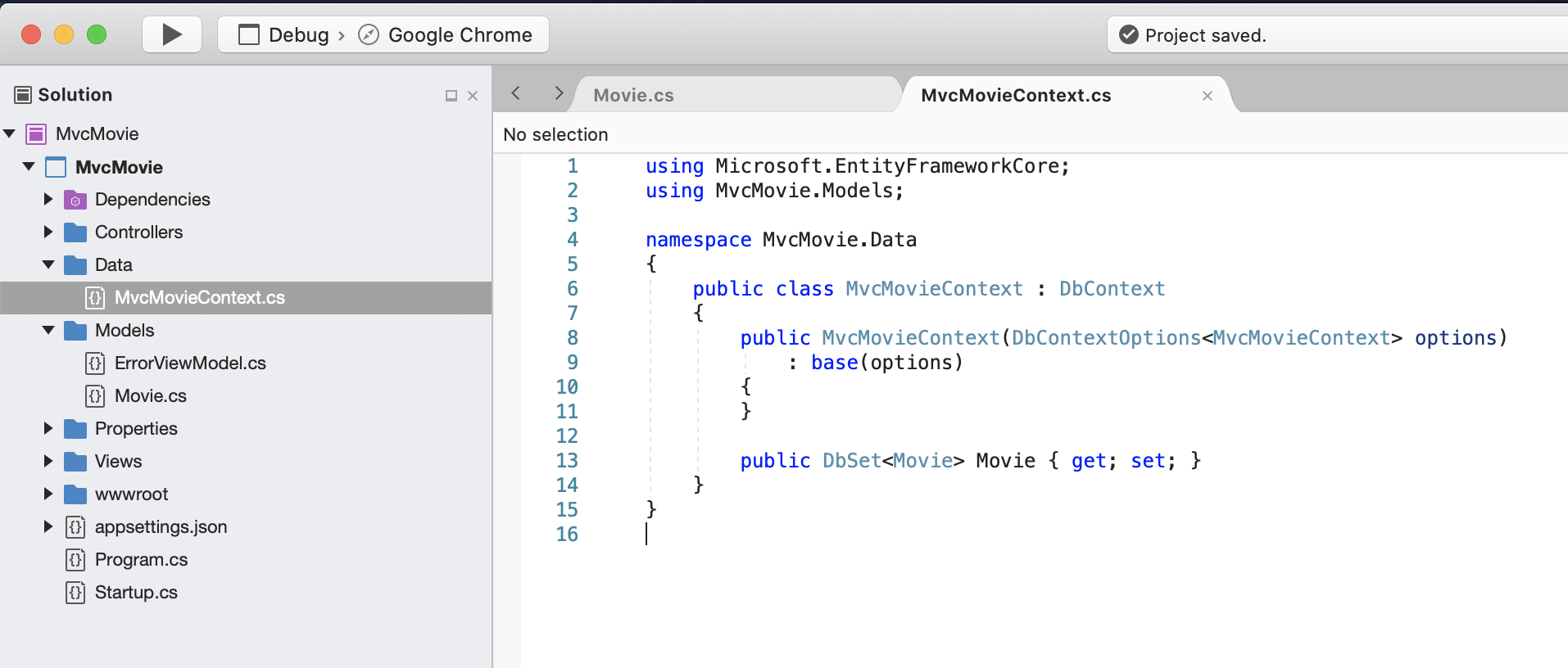Click the Startup.cs file icon
The image size is (1568, 668).
coord(75,592)
